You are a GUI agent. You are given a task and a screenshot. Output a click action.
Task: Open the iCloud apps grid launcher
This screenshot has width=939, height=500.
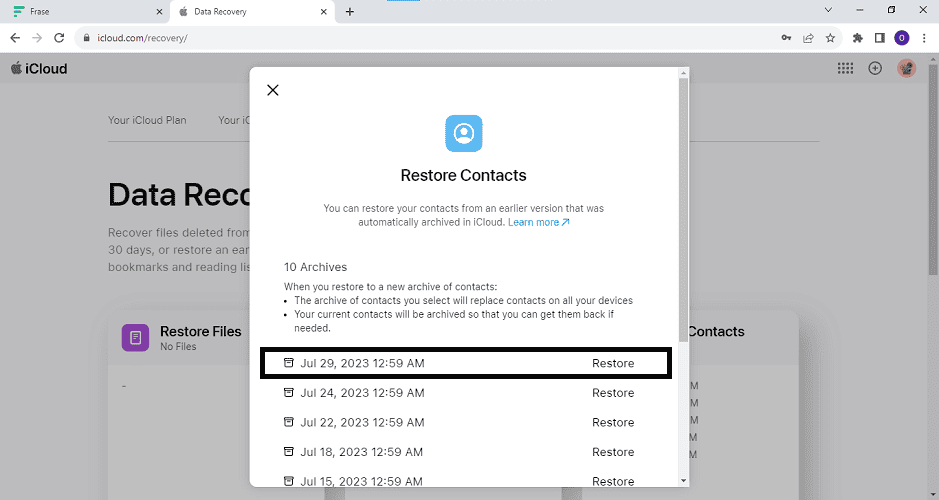point(845,69)
